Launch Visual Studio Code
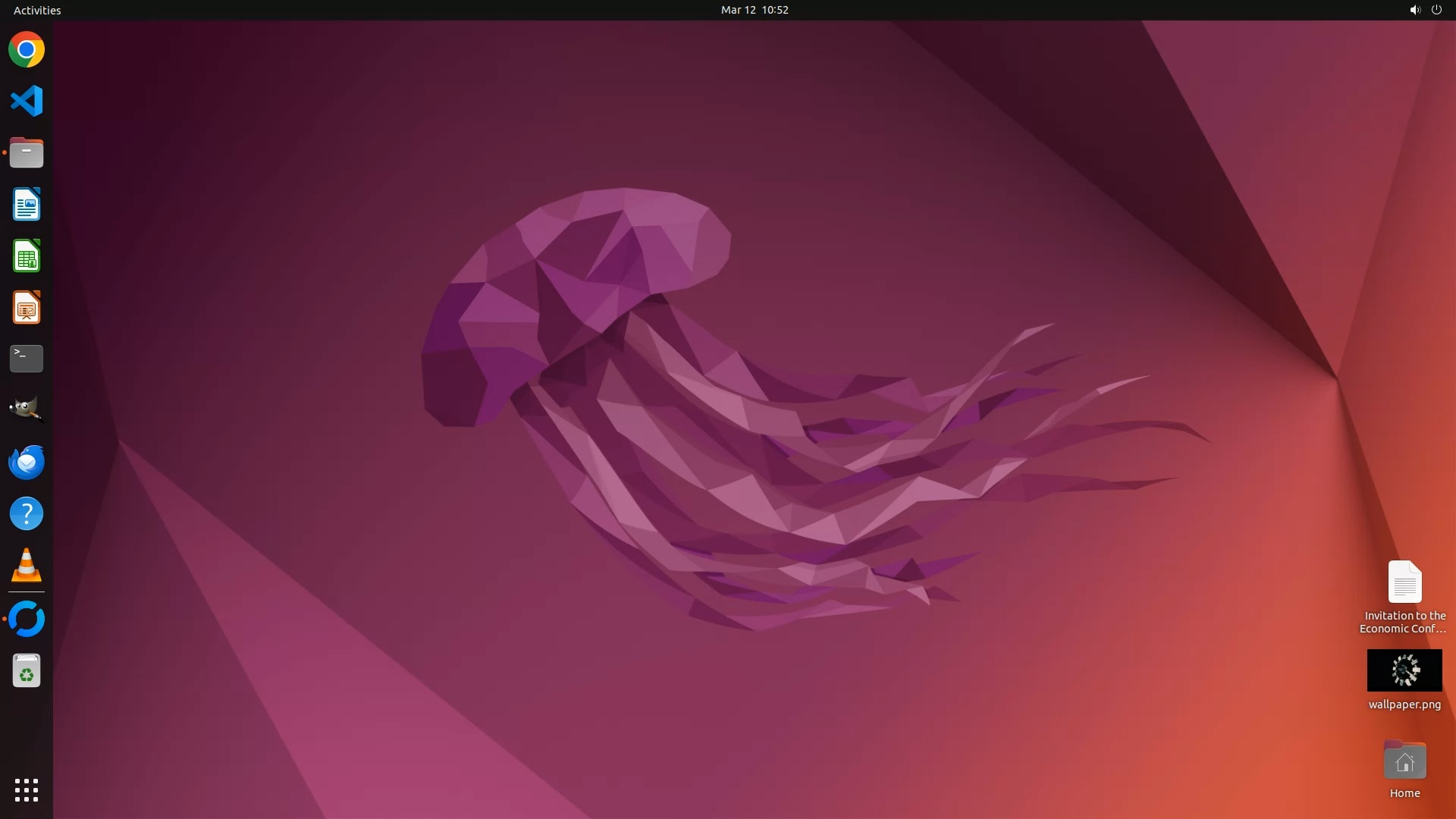The height and width of the screenshot is (819, 1456). [27, 101]
